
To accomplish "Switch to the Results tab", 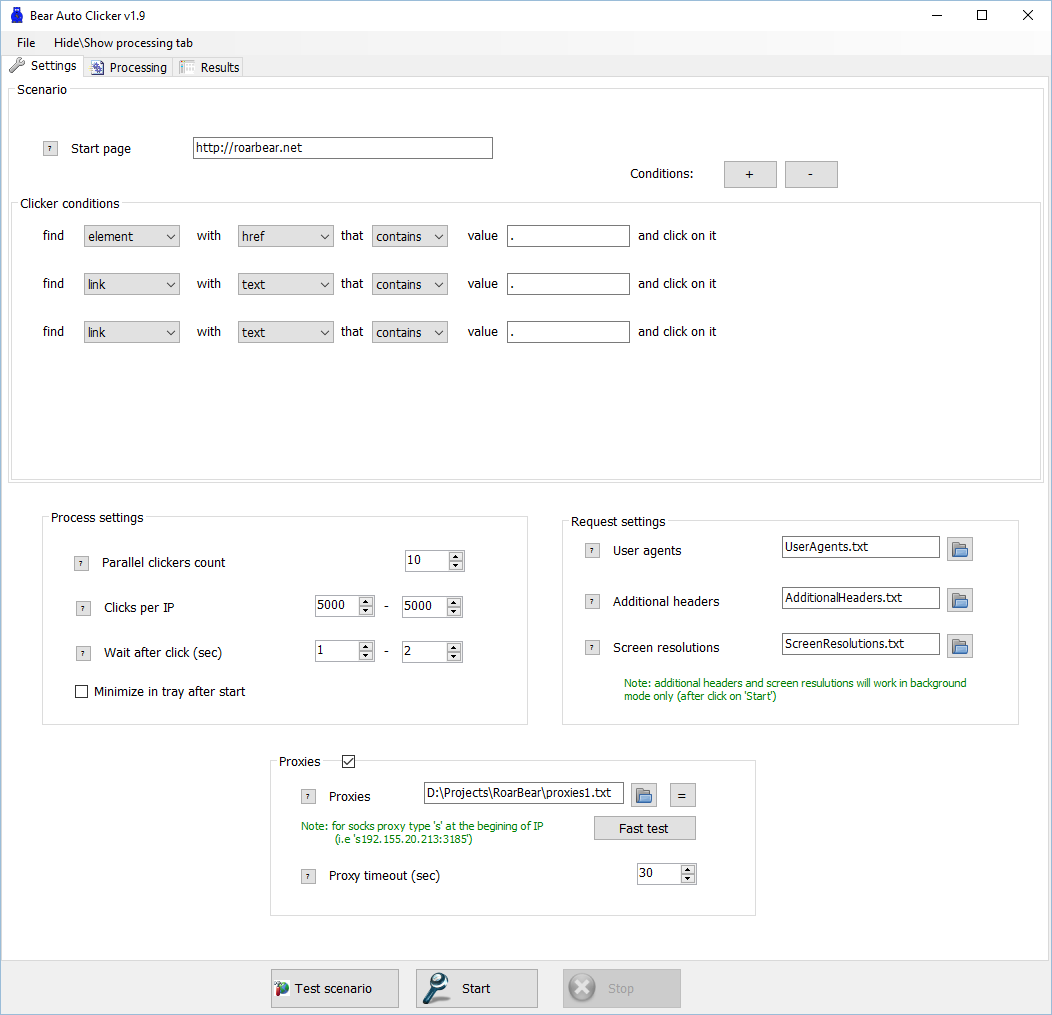I will [x=210, y=68].
